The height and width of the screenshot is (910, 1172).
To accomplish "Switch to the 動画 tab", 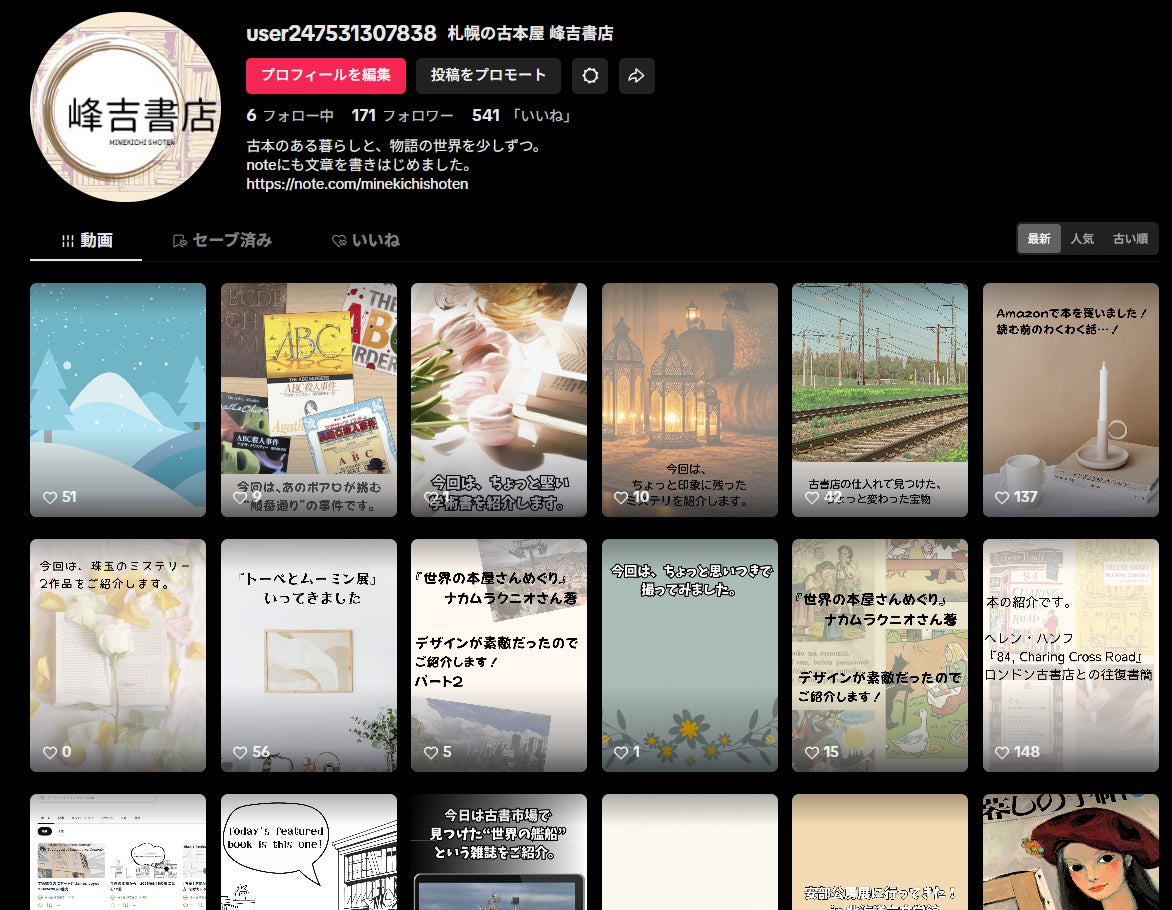I will [86, 240].
